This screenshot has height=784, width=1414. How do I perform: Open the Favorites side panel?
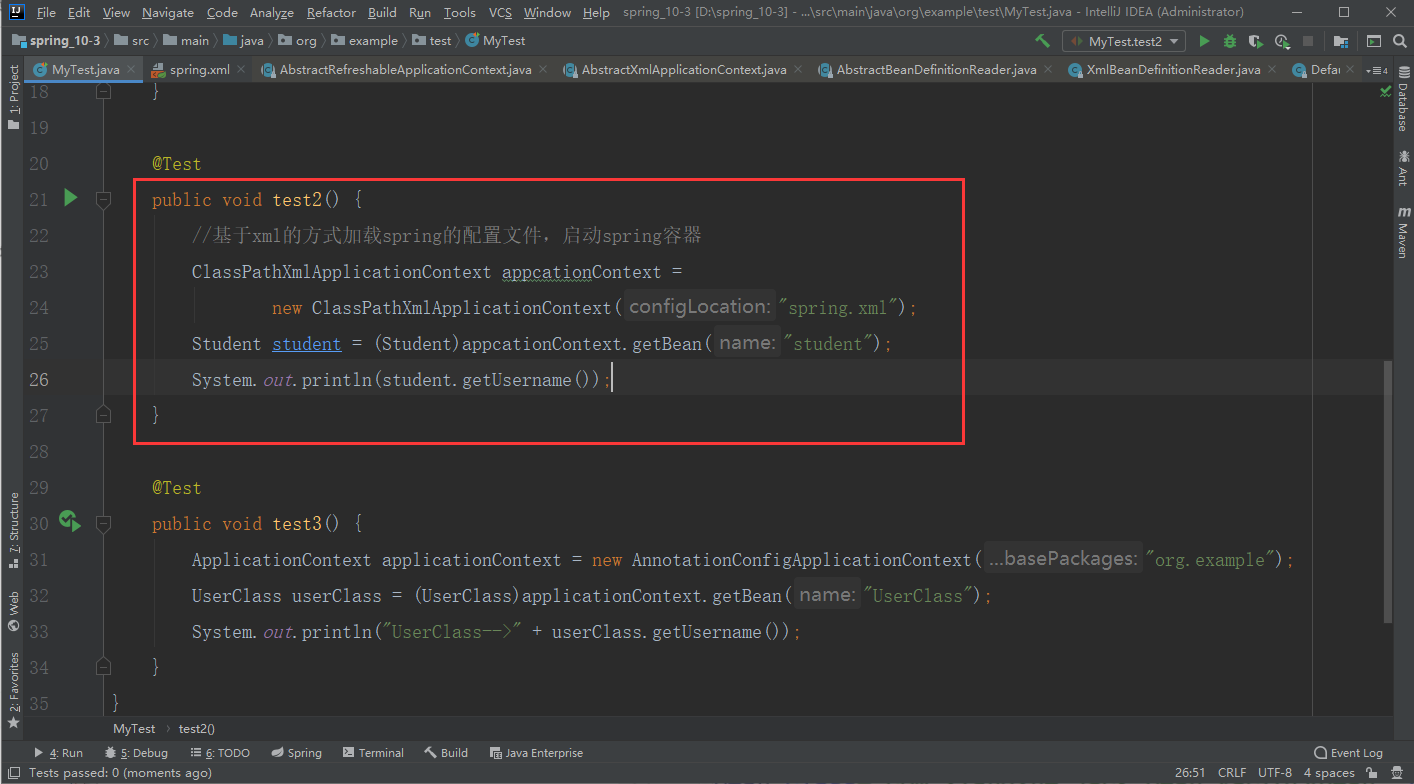(14, 690)
